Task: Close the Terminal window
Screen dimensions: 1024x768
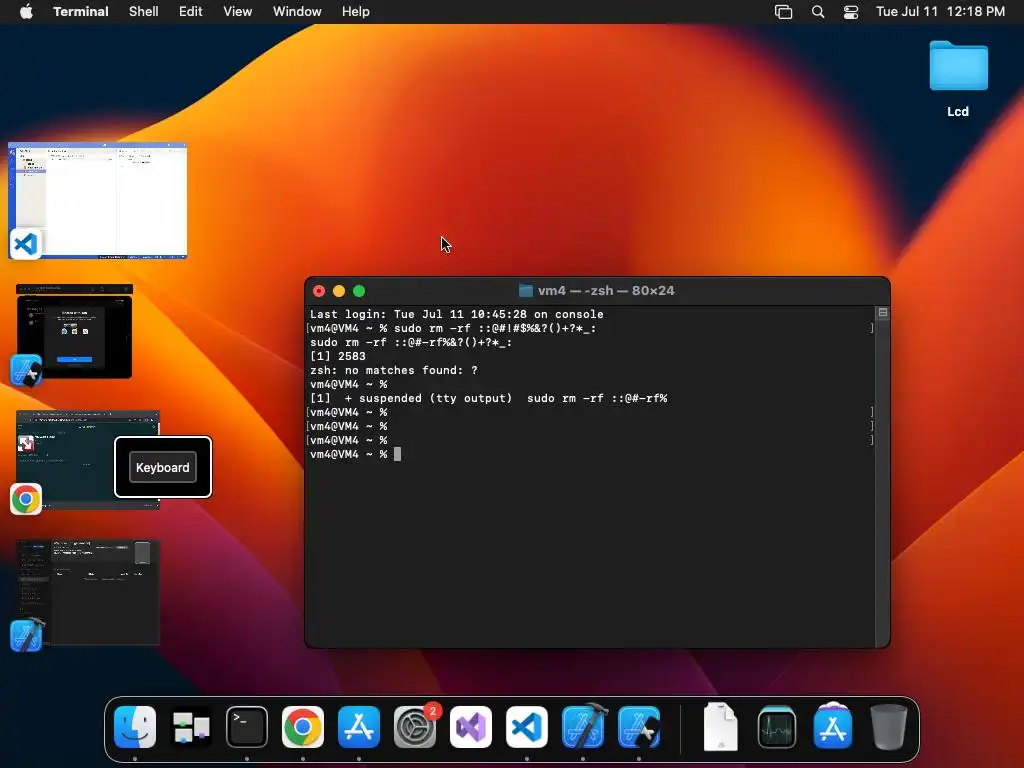Action: coord(319,291)
